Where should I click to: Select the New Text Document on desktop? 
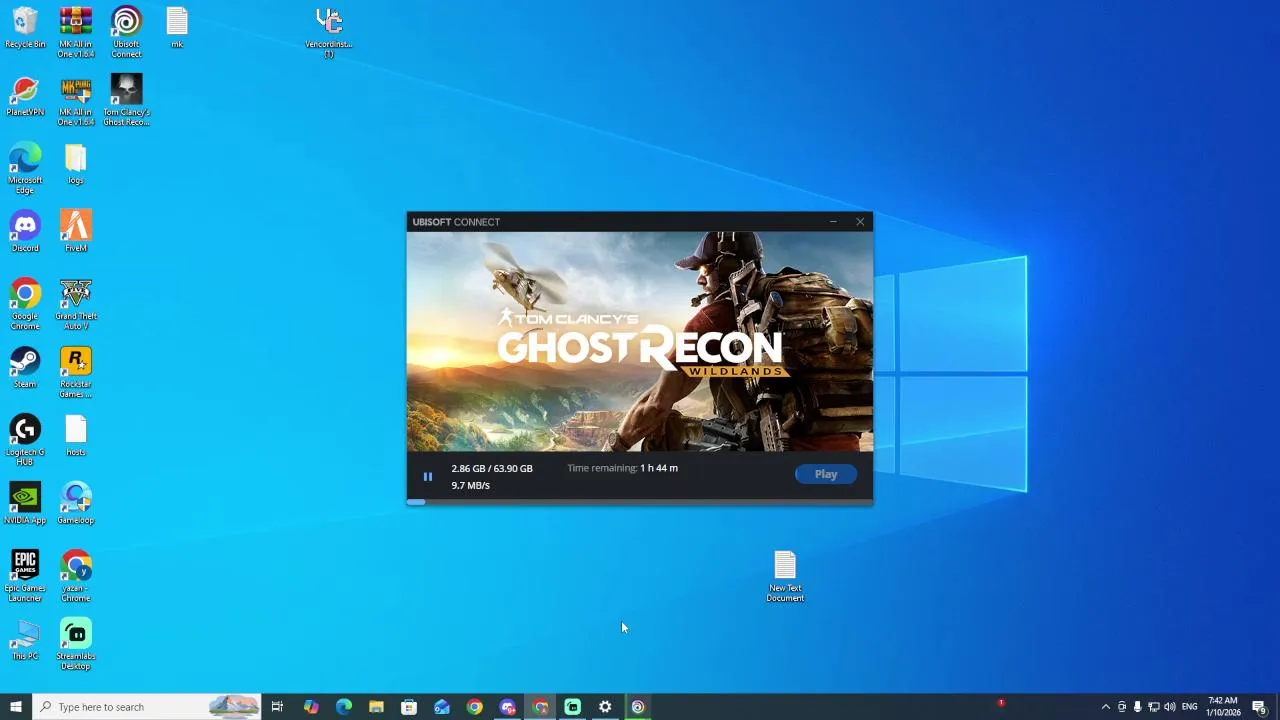coord(785,577)
